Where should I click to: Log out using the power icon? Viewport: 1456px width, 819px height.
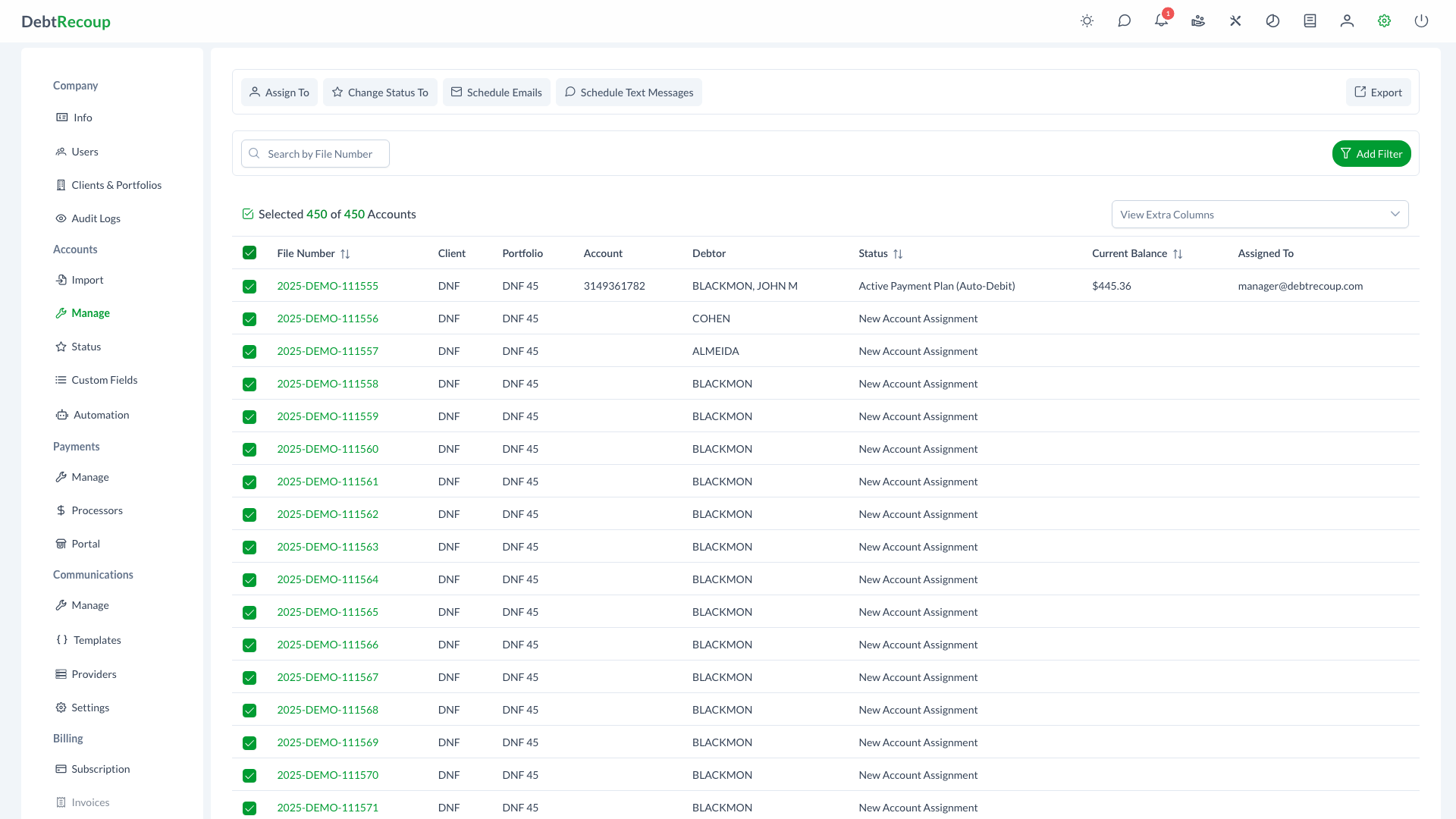pyautogui.click(x=1421, y=20)
